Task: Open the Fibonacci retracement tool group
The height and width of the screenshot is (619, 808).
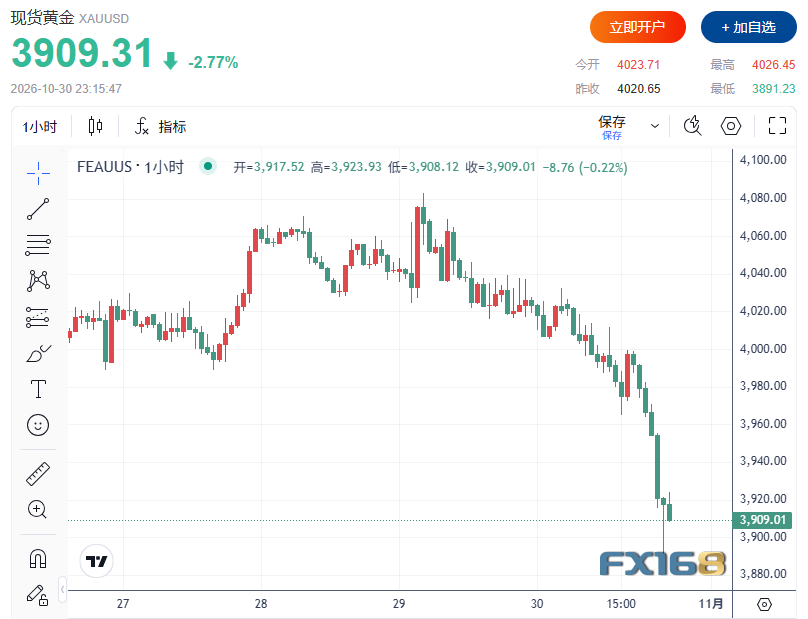Action: [x=38, y=245]
